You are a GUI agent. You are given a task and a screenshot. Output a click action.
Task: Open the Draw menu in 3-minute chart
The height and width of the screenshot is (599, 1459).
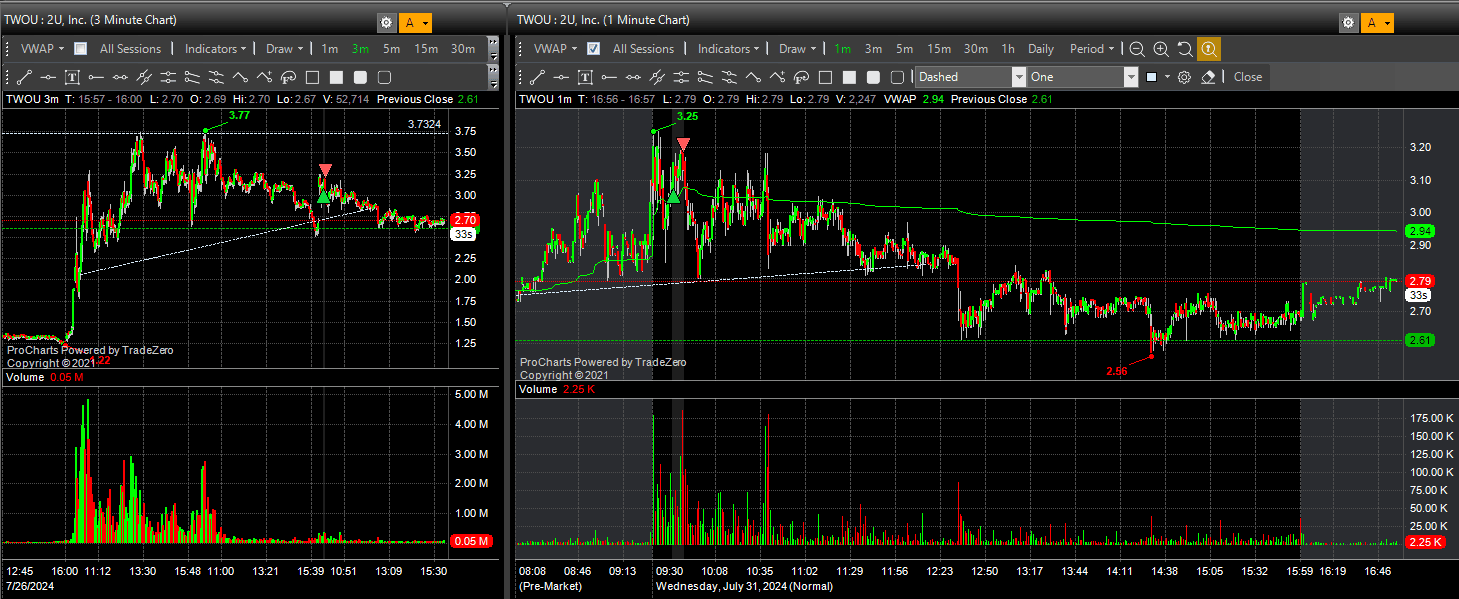284,49
